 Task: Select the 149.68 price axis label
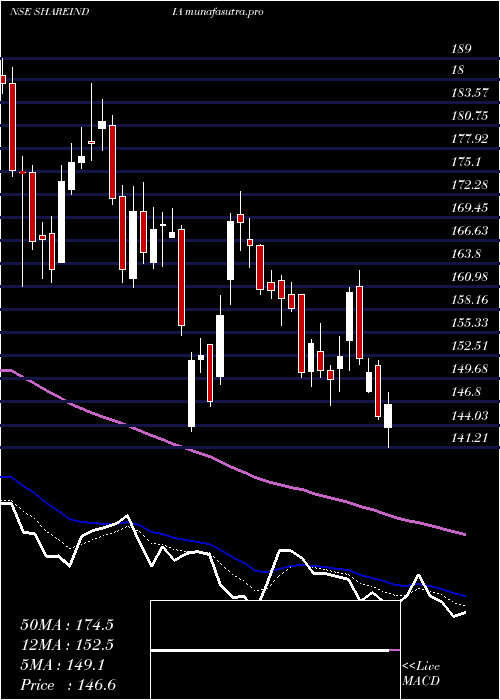pos(469,369)
